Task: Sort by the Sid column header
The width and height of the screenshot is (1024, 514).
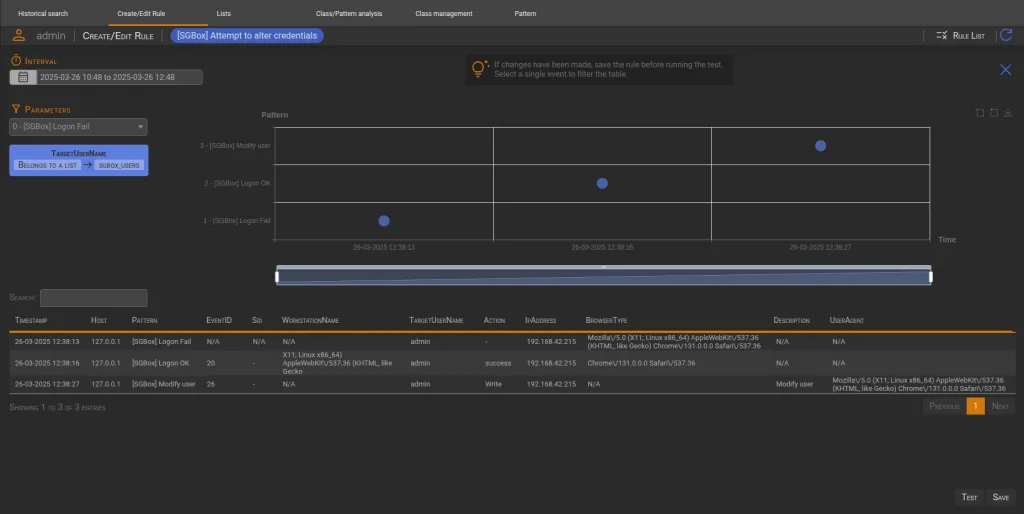Action: [257, 320]
